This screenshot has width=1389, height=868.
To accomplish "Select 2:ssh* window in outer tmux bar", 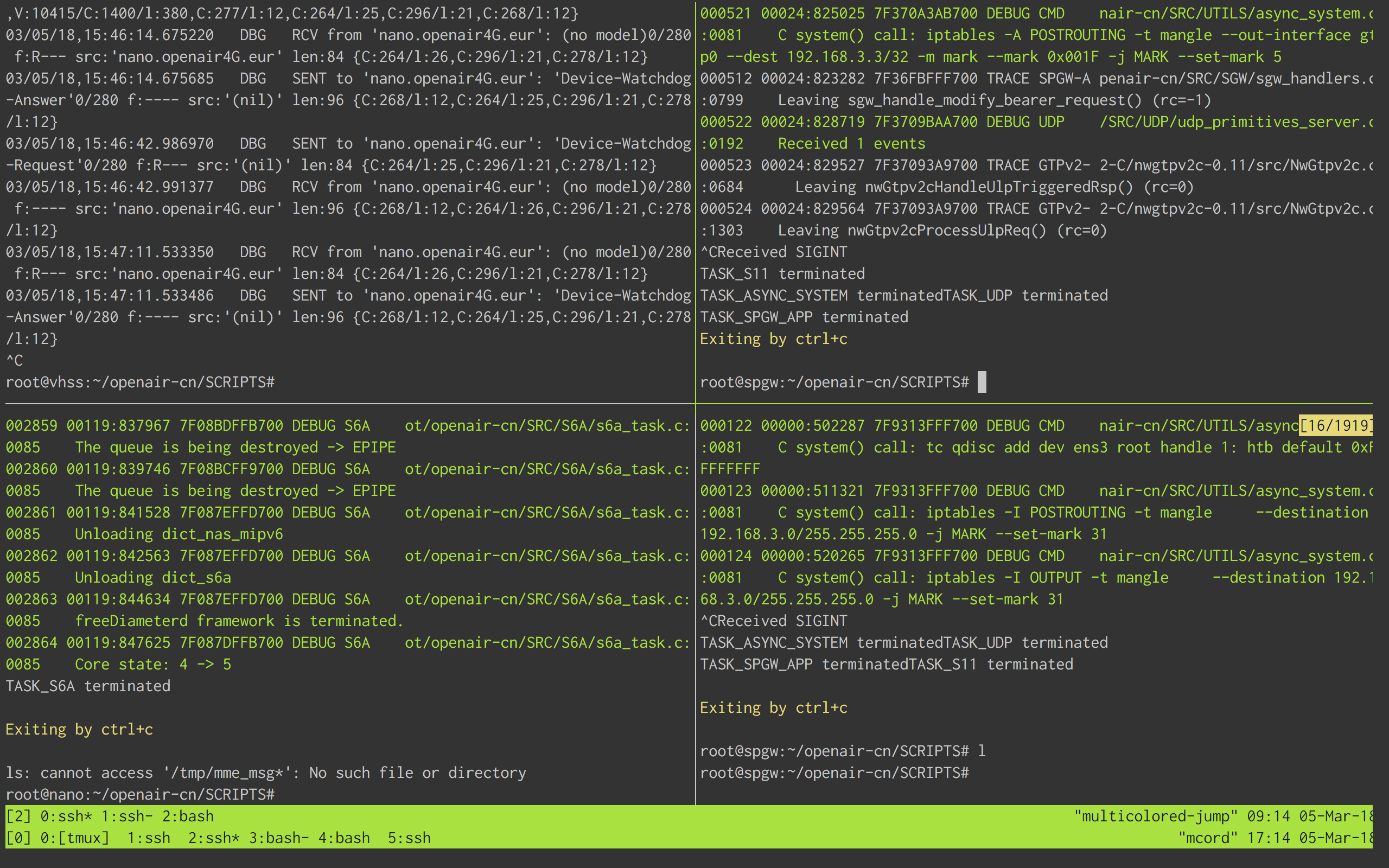I will coord(214,838).
